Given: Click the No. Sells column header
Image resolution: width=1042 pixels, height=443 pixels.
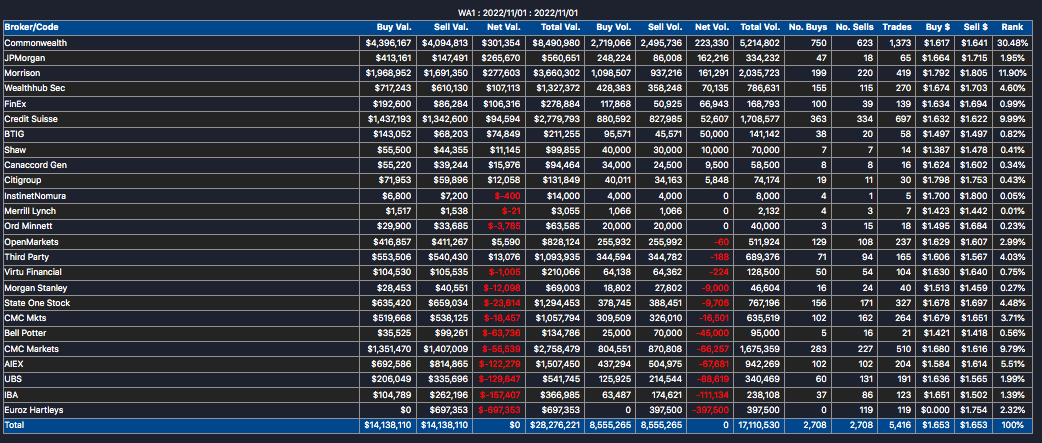Looking at the screenshot, I should click(x=855, y=27).
